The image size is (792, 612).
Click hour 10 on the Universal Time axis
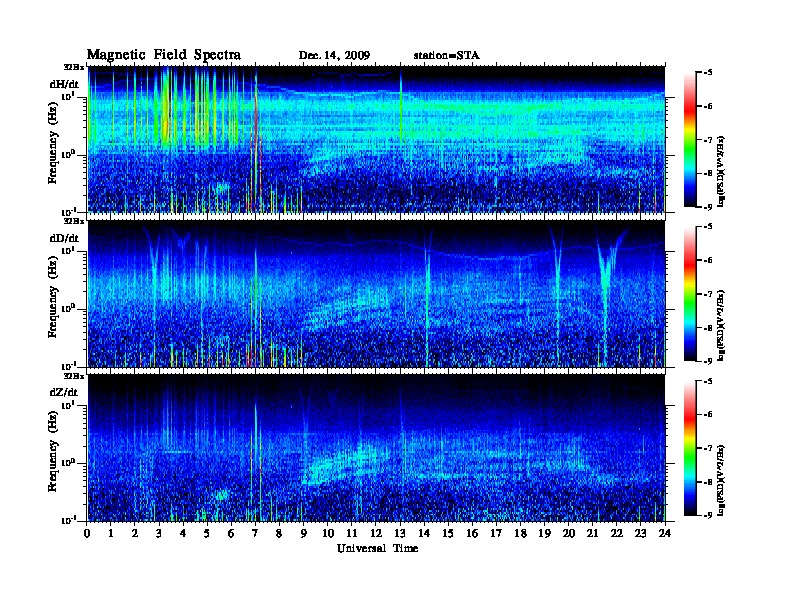(328, 533)
